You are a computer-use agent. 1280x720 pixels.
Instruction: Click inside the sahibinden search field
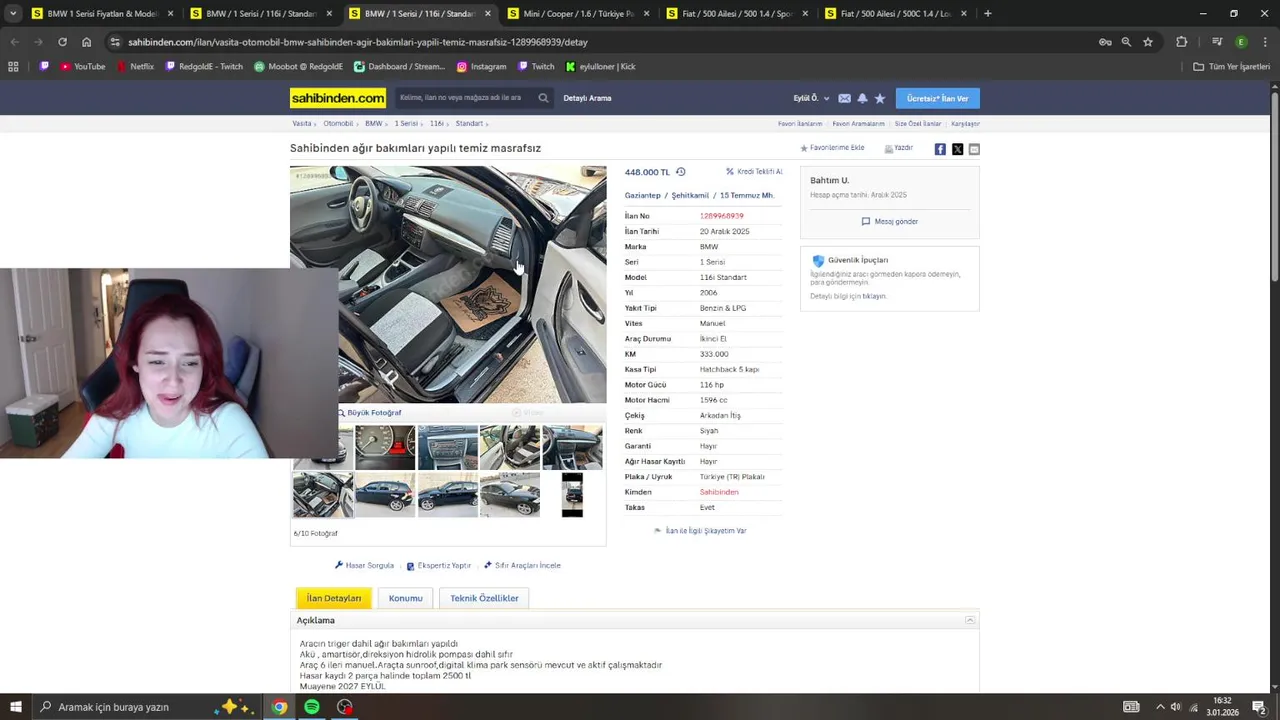463,98
